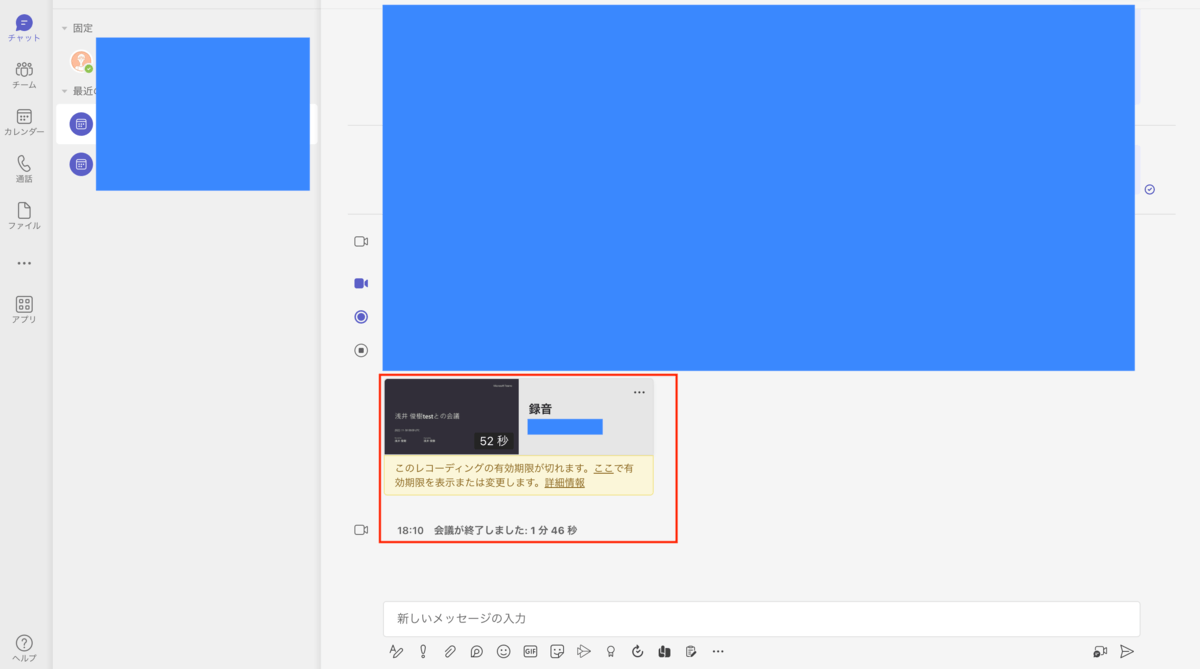Play the 52-second recording thumbnail

[x=451, y=416]
